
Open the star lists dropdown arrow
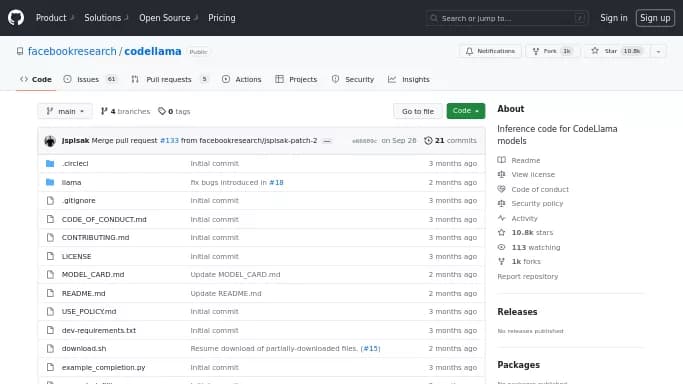click(x=658, y=51)
